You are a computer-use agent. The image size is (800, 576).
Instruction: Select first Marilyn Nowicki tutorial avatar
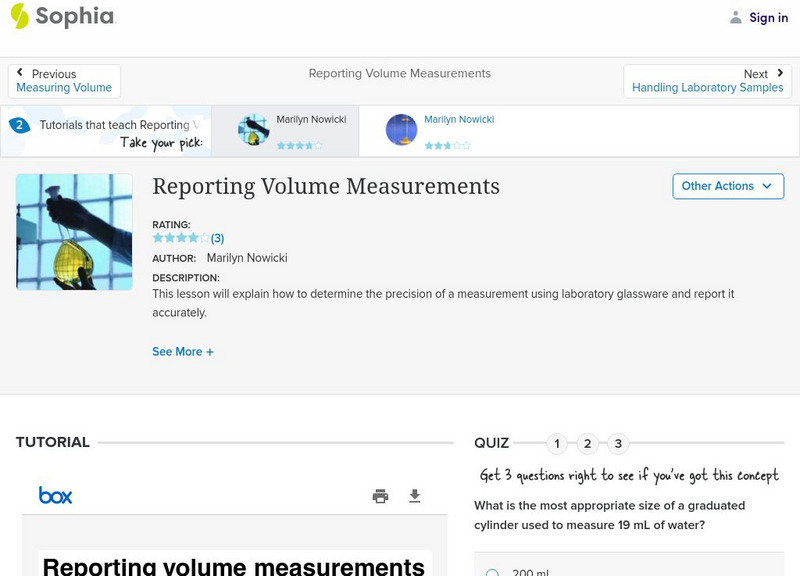pyautogui.click(x=253, y=130)
